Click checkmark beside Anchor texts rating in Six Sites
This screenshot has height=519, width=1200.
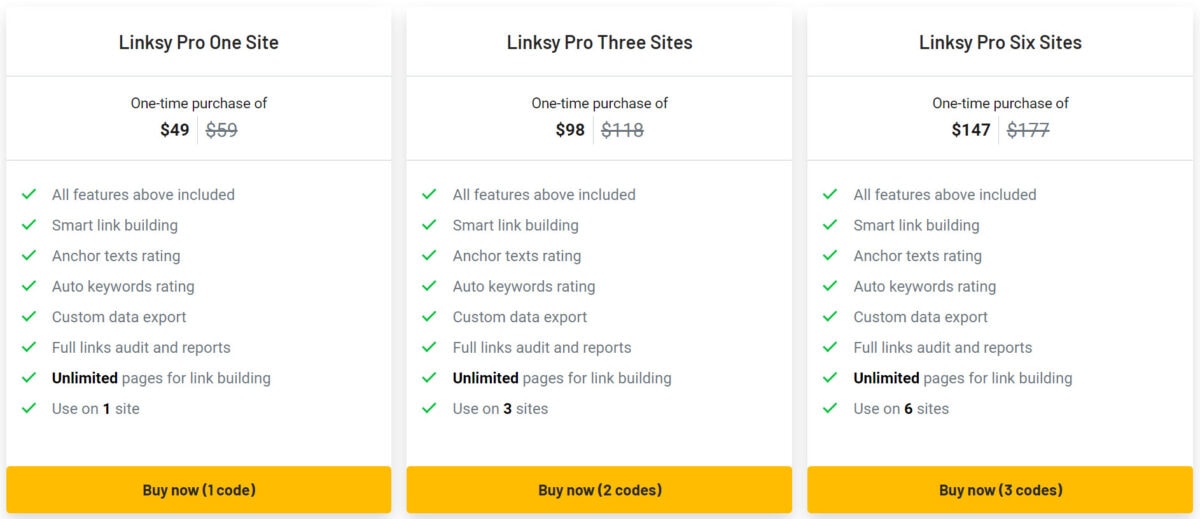click(x=830, y=256)
